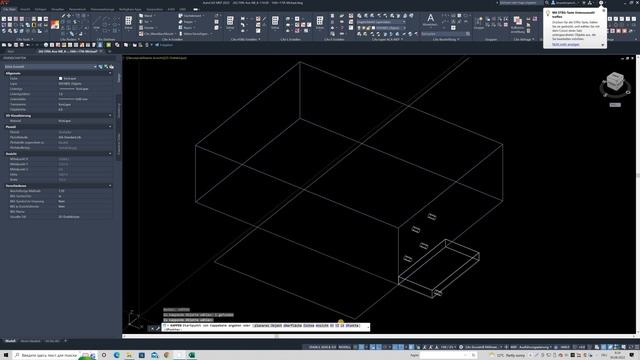Click the Open file icon in quick access toolbar
Viewport: 640px width, 360px height.
(x=9, y=45)
